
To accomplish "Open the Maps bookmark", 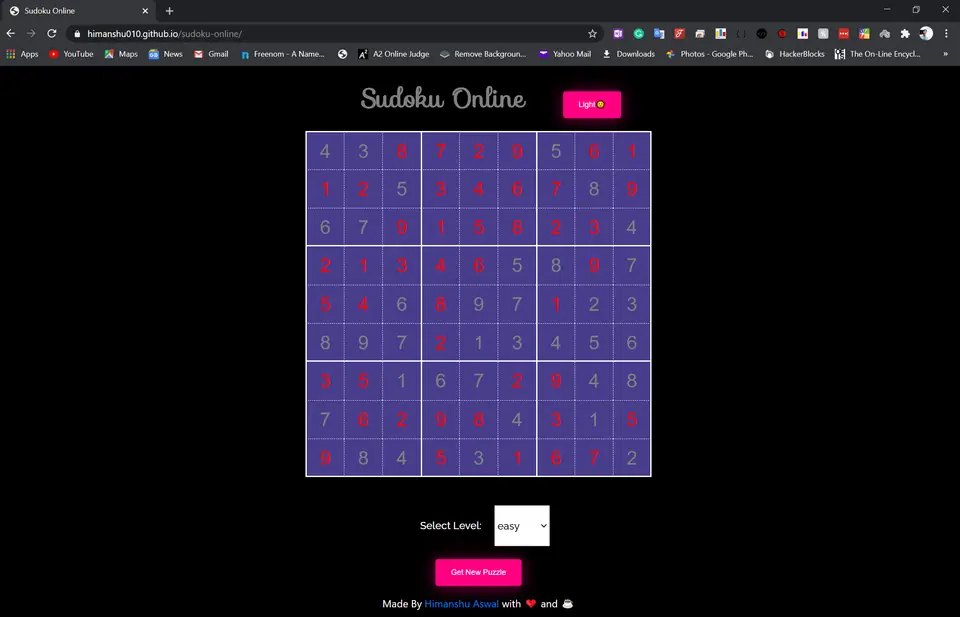I will click(x=121, y=54).
